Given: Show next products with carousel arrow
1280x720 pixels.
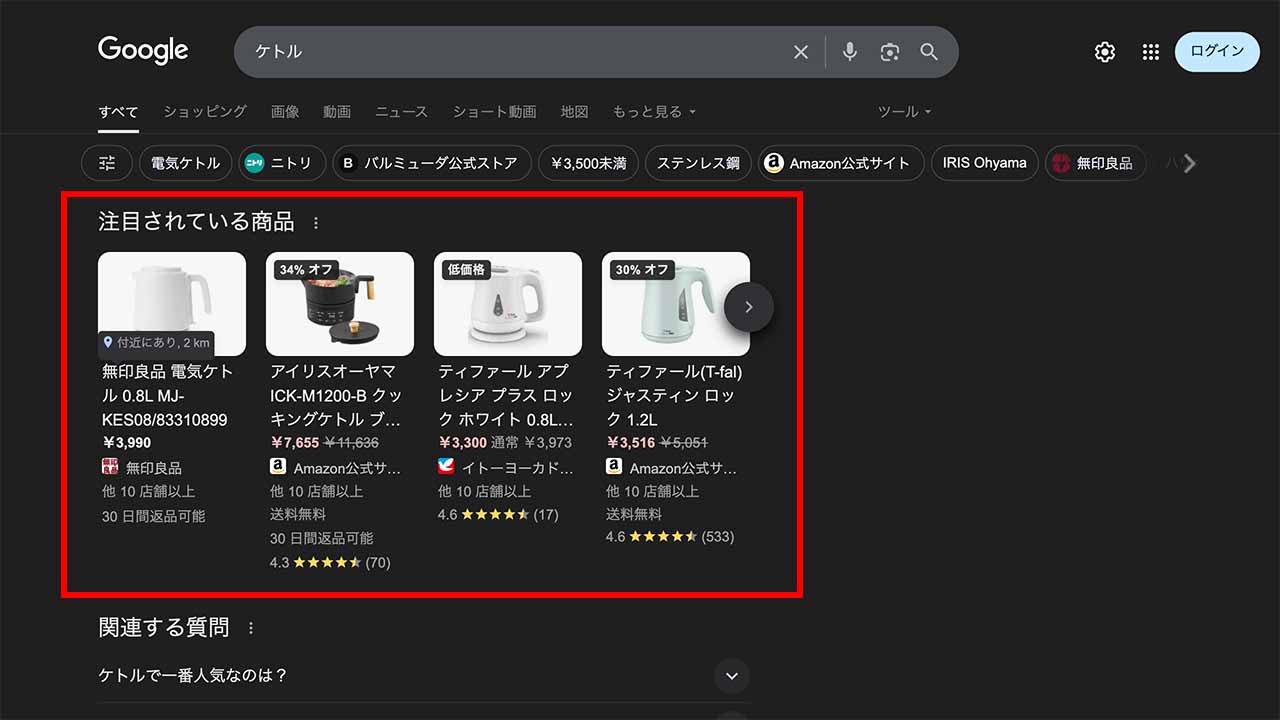Looking at the screenshot, I should tap(749, 307).
